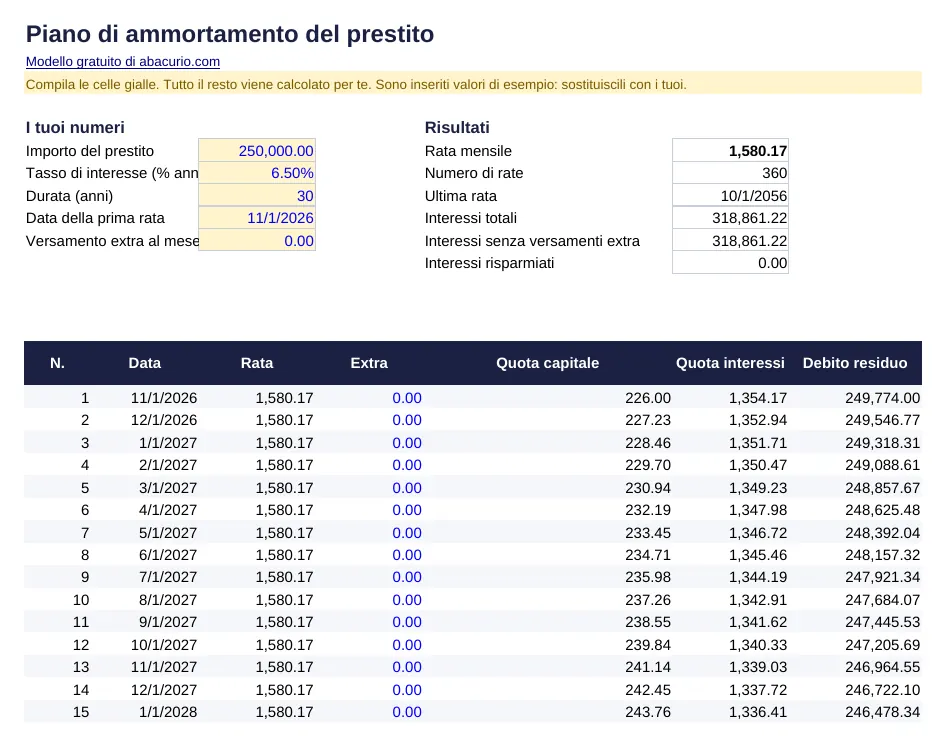Click the date cell 11/1/2026 in row 1
Screen dimensions: 946x746
click(164, 398)
